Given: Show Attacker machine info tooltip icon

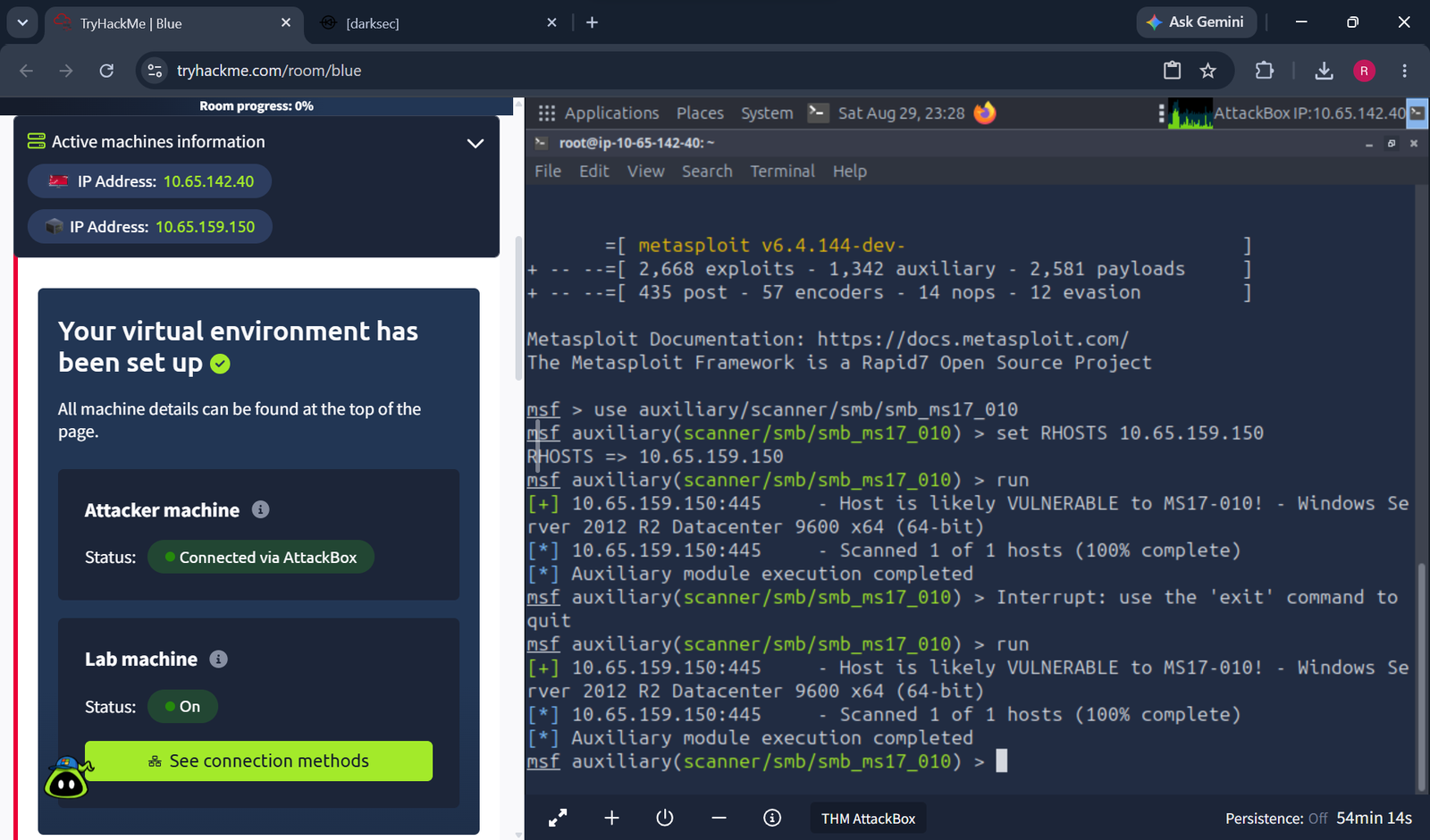Looking at the screenshot, I should [x=261, y=509].
